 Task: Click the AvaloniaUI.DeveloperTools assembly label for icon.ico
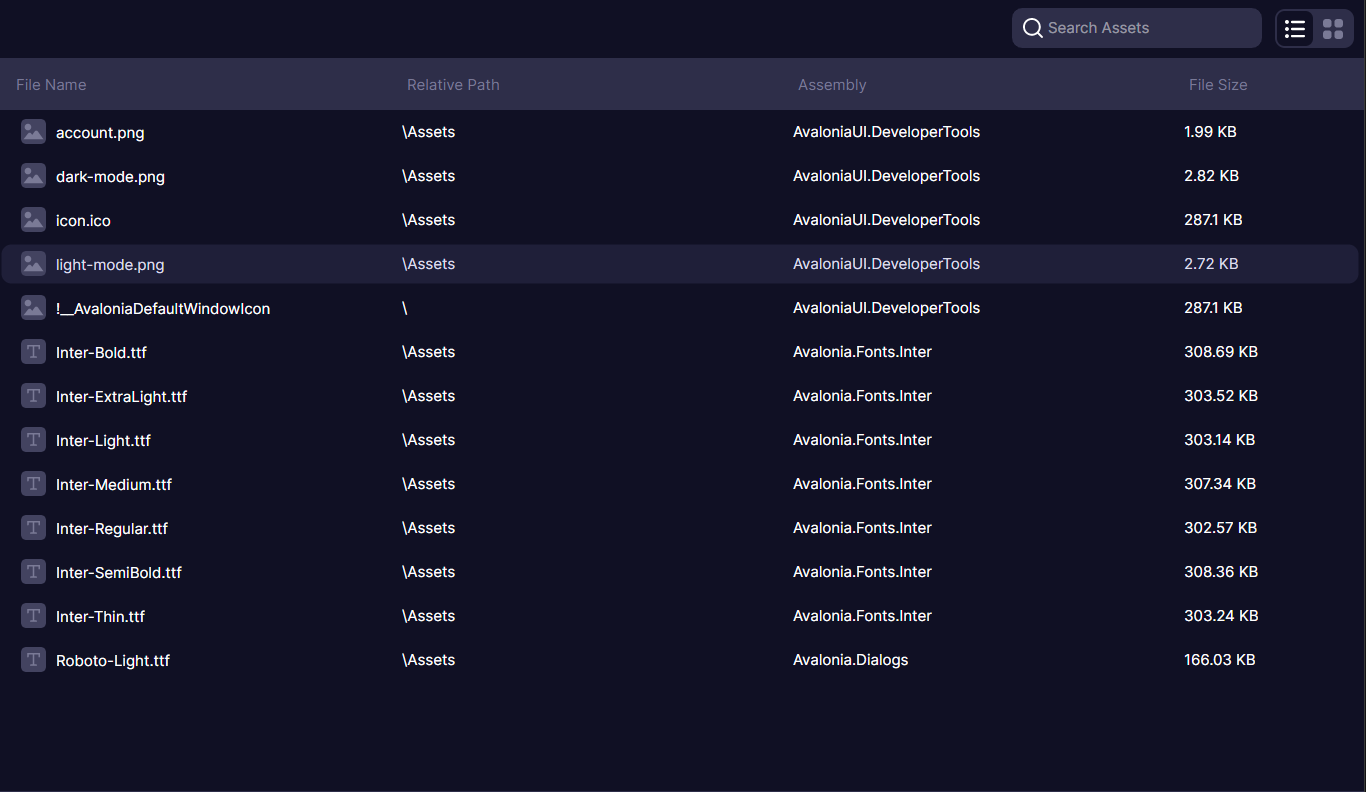[886, 219]
